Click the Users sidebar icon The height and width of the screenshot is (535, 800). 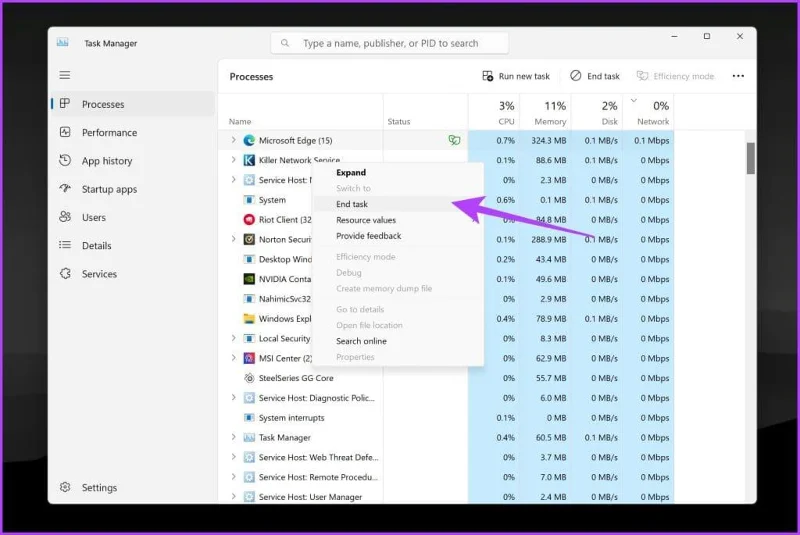pyautogui.click(x=65, y=217)
